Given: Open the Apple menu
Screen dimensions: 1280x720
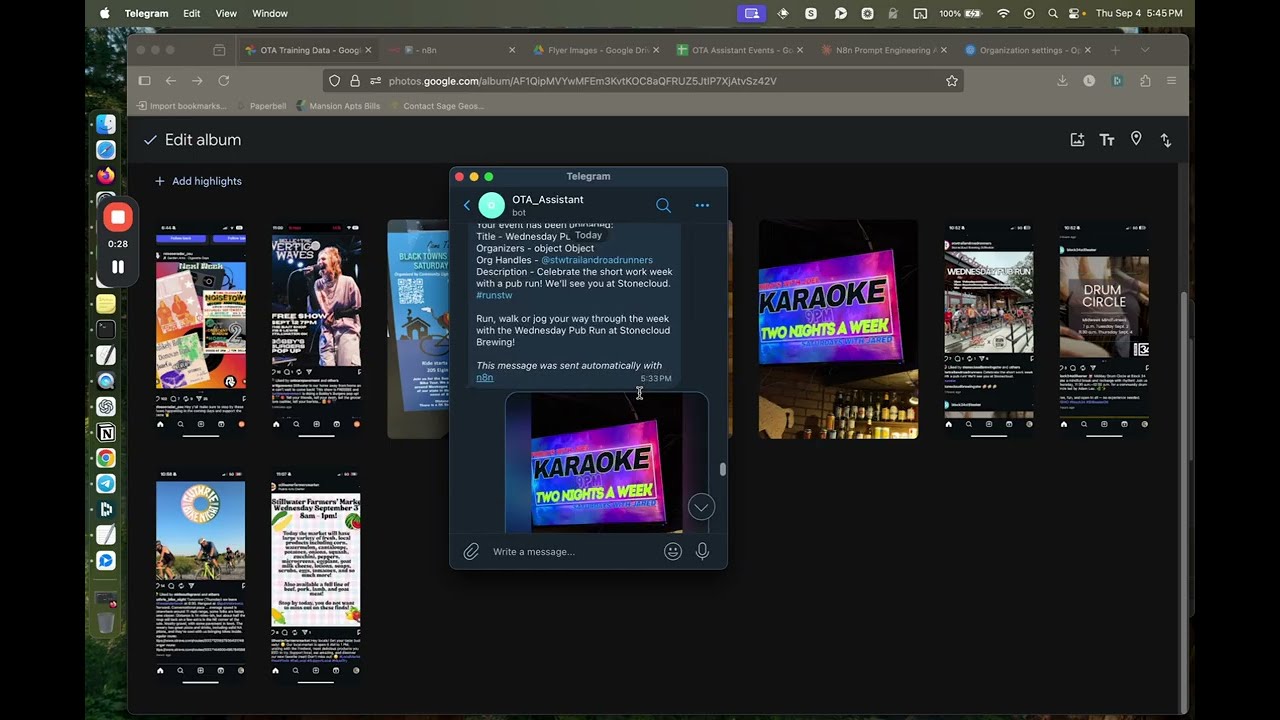Looking at the screenshot, I should coord(104,13).
